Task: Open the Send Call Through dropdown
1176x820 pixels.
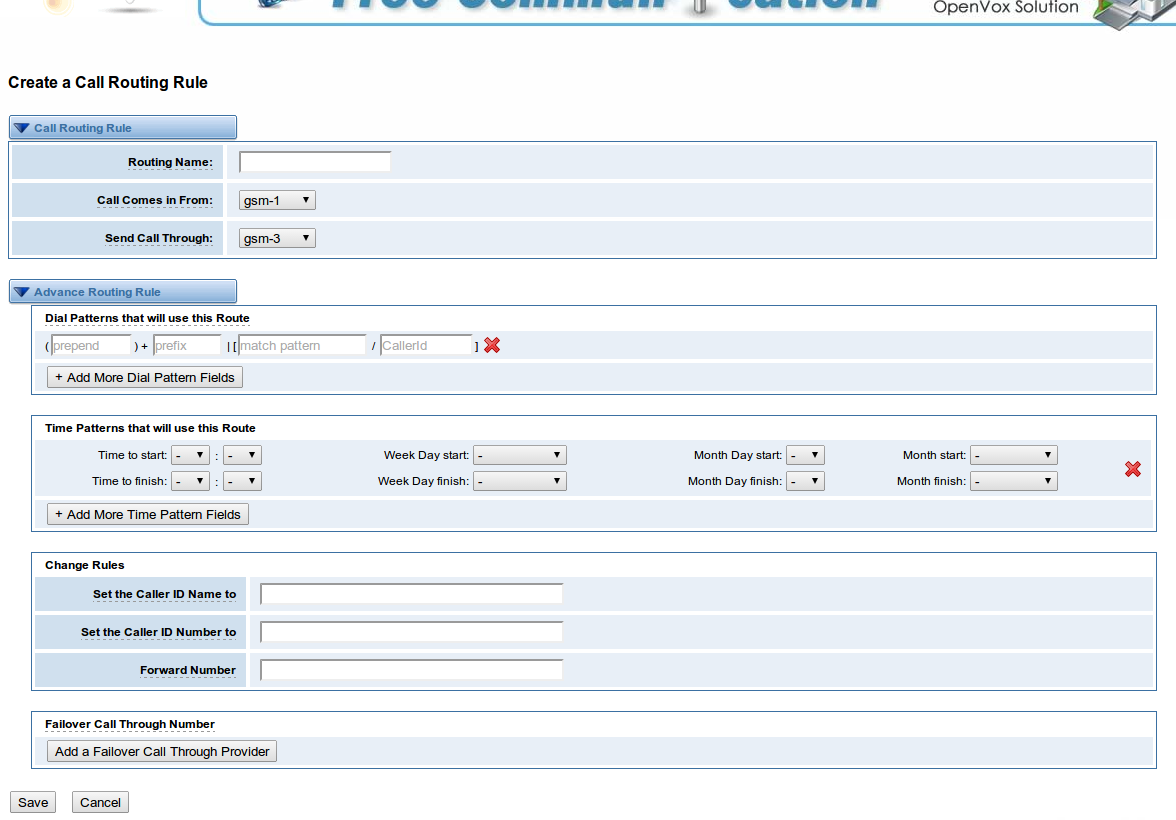Action: (x=277, y=239)
